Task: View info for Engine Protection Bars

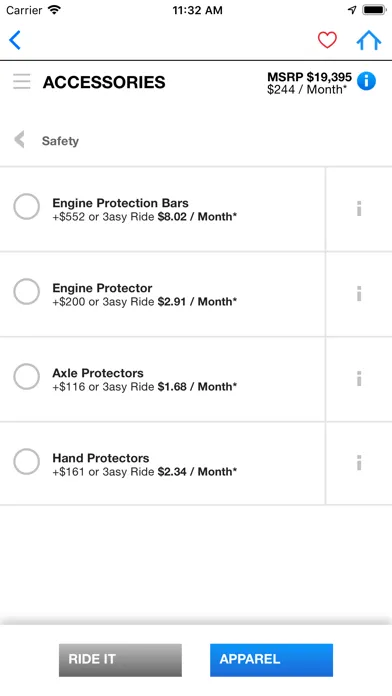Action: pos(359,209)
